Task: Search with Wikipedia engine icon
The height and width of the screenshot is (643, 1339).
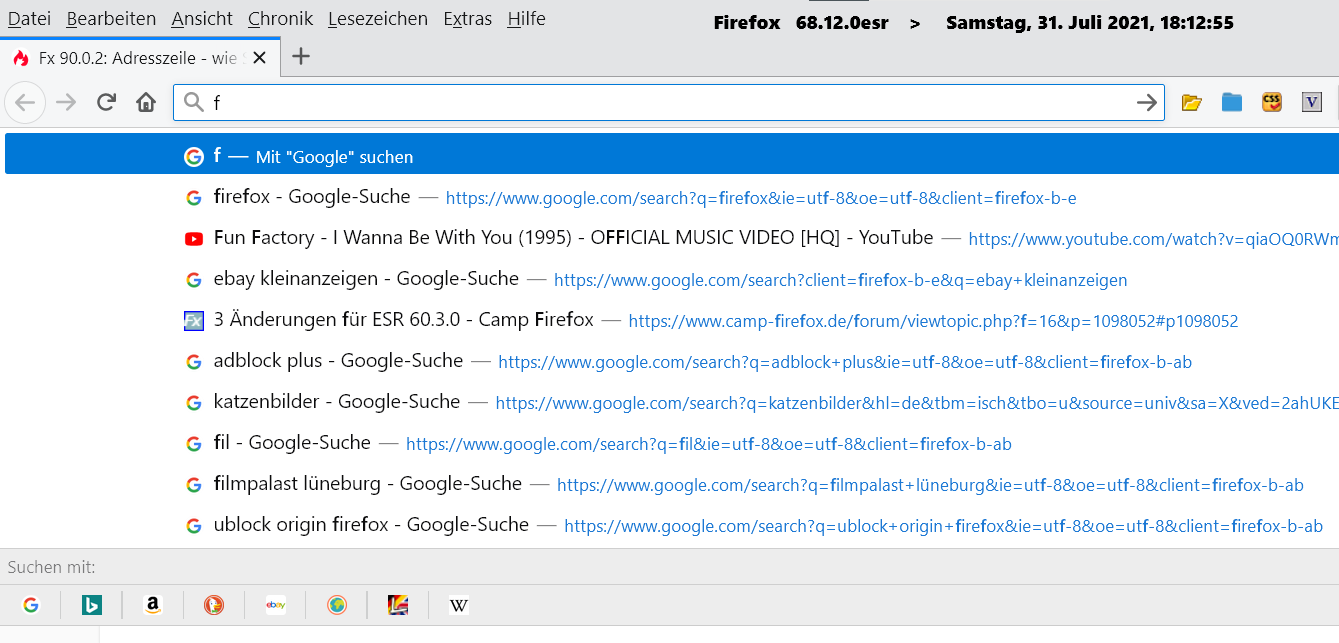Action: (459, 605)
